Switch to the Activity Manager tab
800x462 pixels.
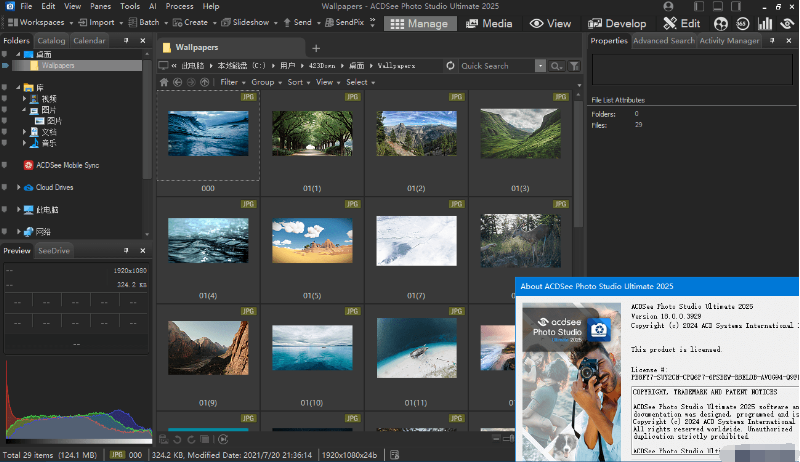coord(729,40)
